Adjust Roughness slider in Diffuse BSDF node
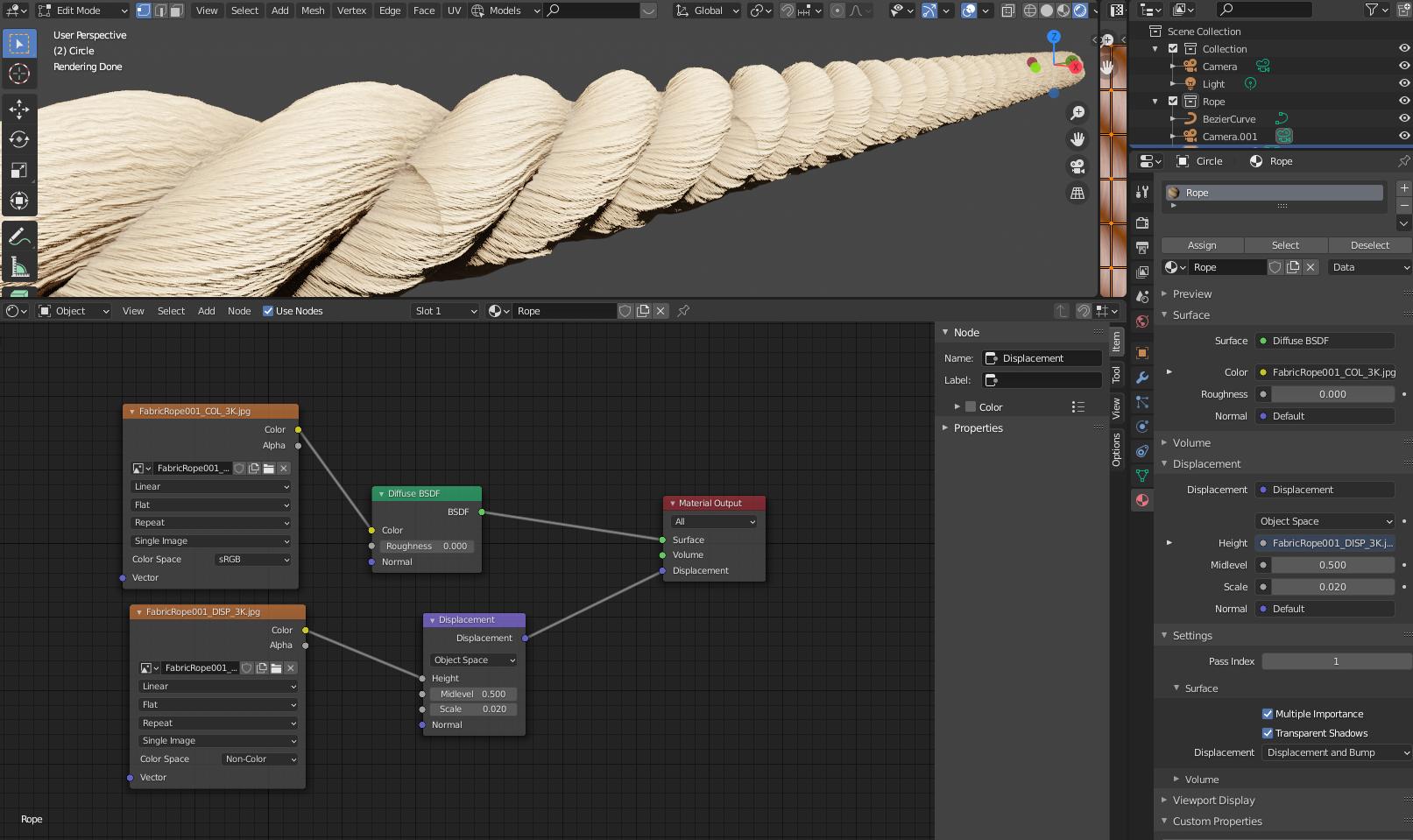 click(x=427, y=546)
